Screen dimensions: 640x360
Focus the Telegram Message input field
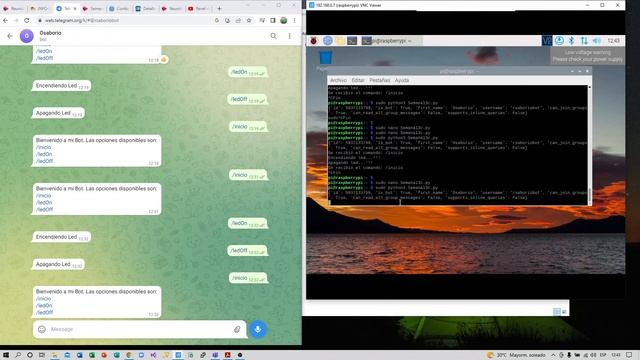coord(140,329)
